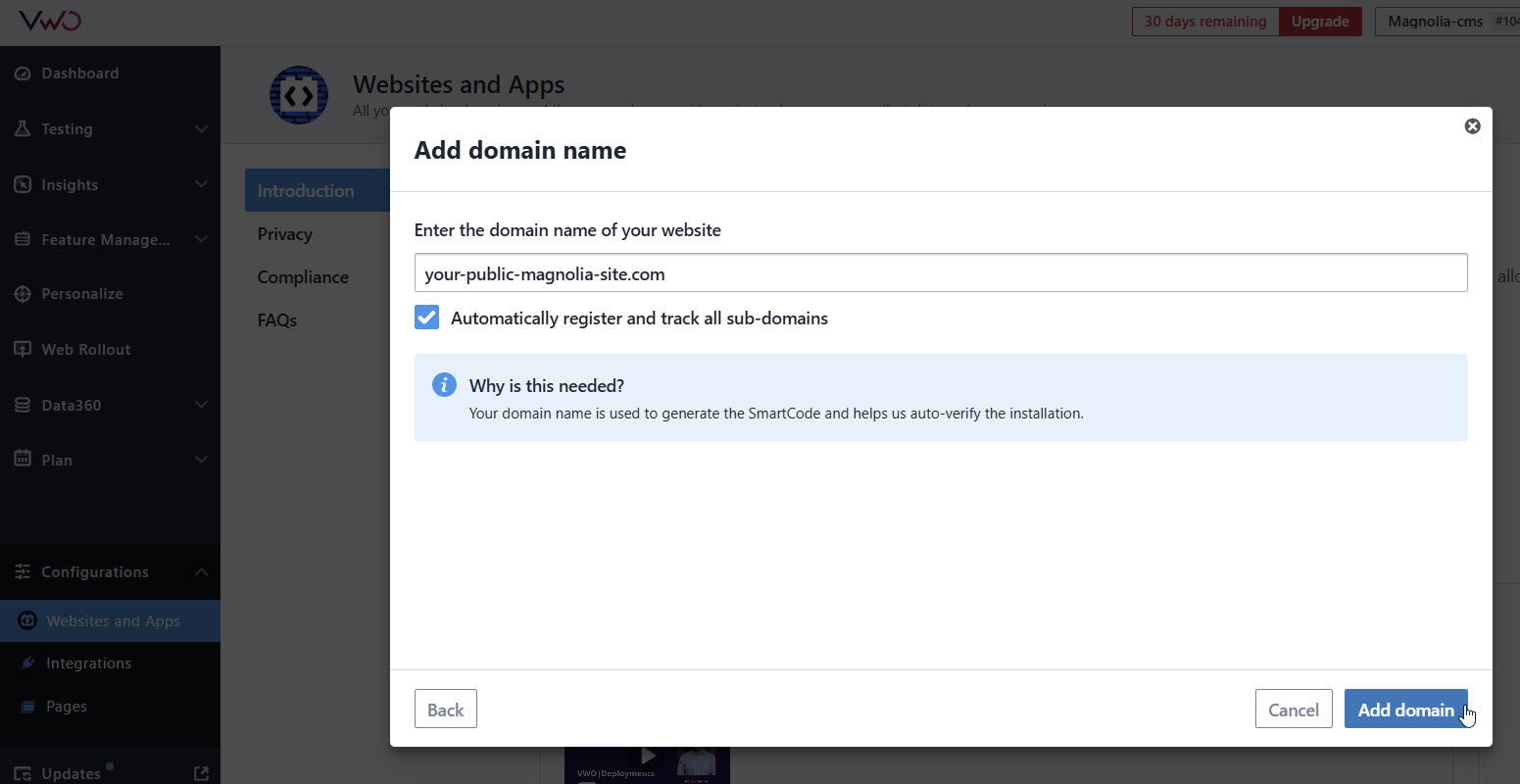
Task: Expand the Testing menu chevron
Action: 201,129
